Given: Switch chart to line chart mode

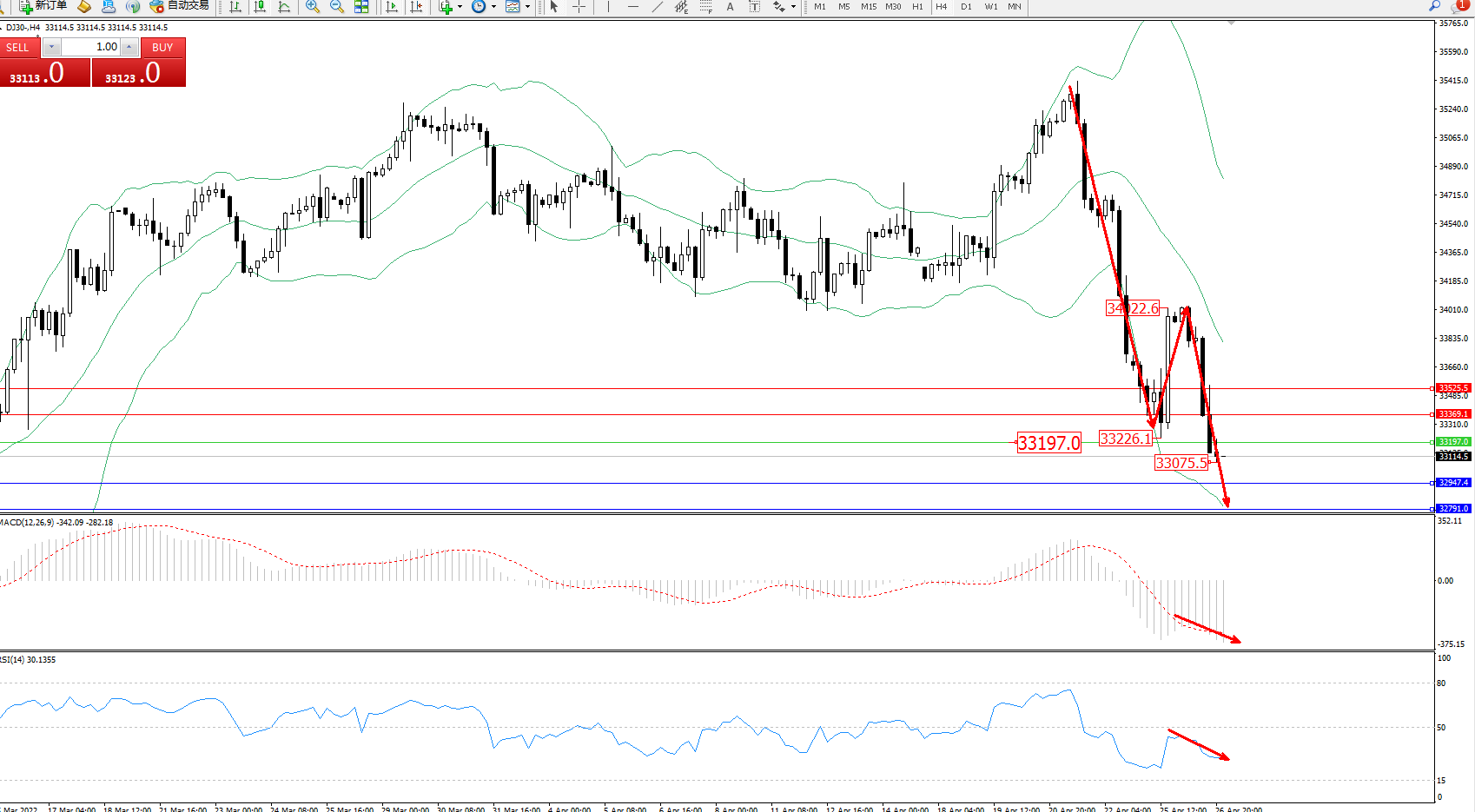Looking at the screenshot, I should [284, 7].
